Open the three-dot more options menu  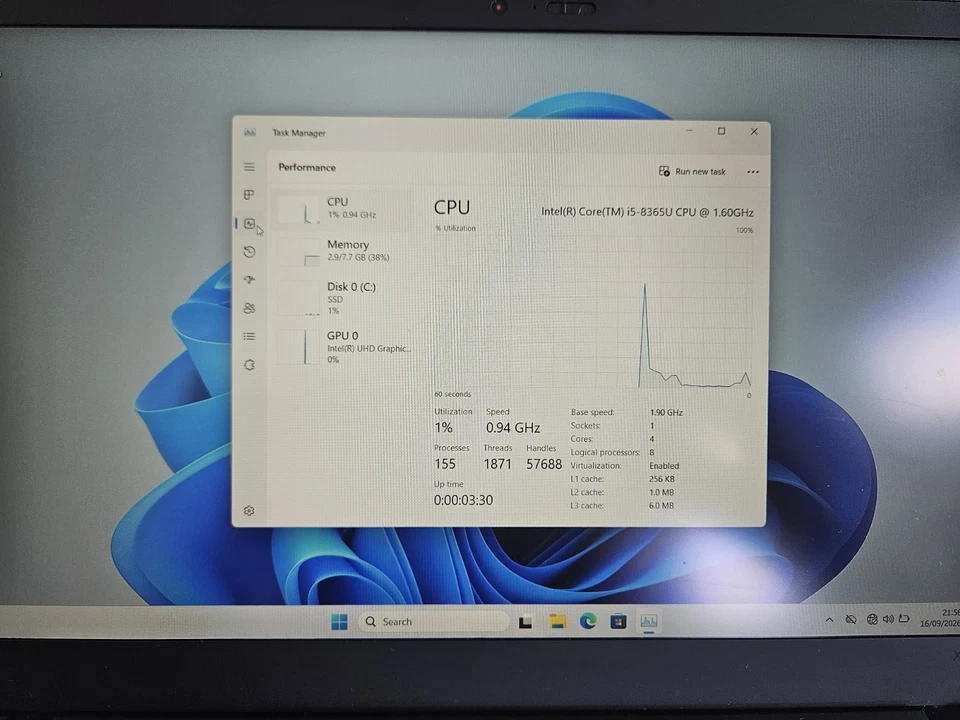(753, 172)
